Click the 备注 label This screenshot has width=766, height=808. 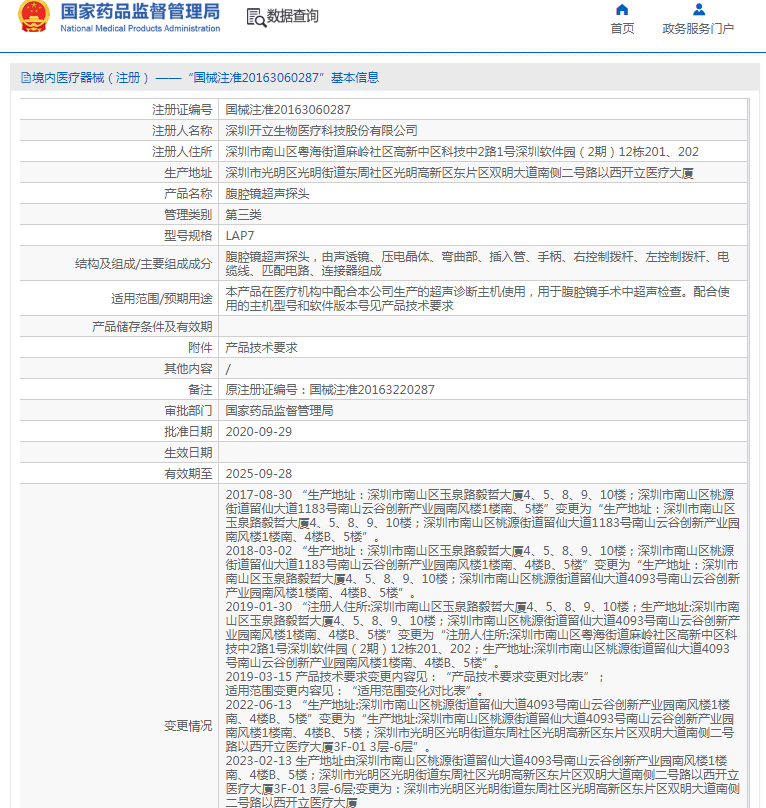pyautogui.click(x=200, y=390)
